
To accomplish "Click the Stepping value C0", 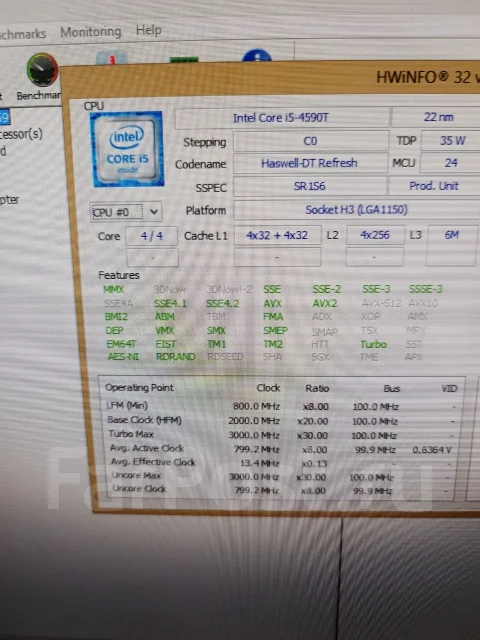I will 310,141.
